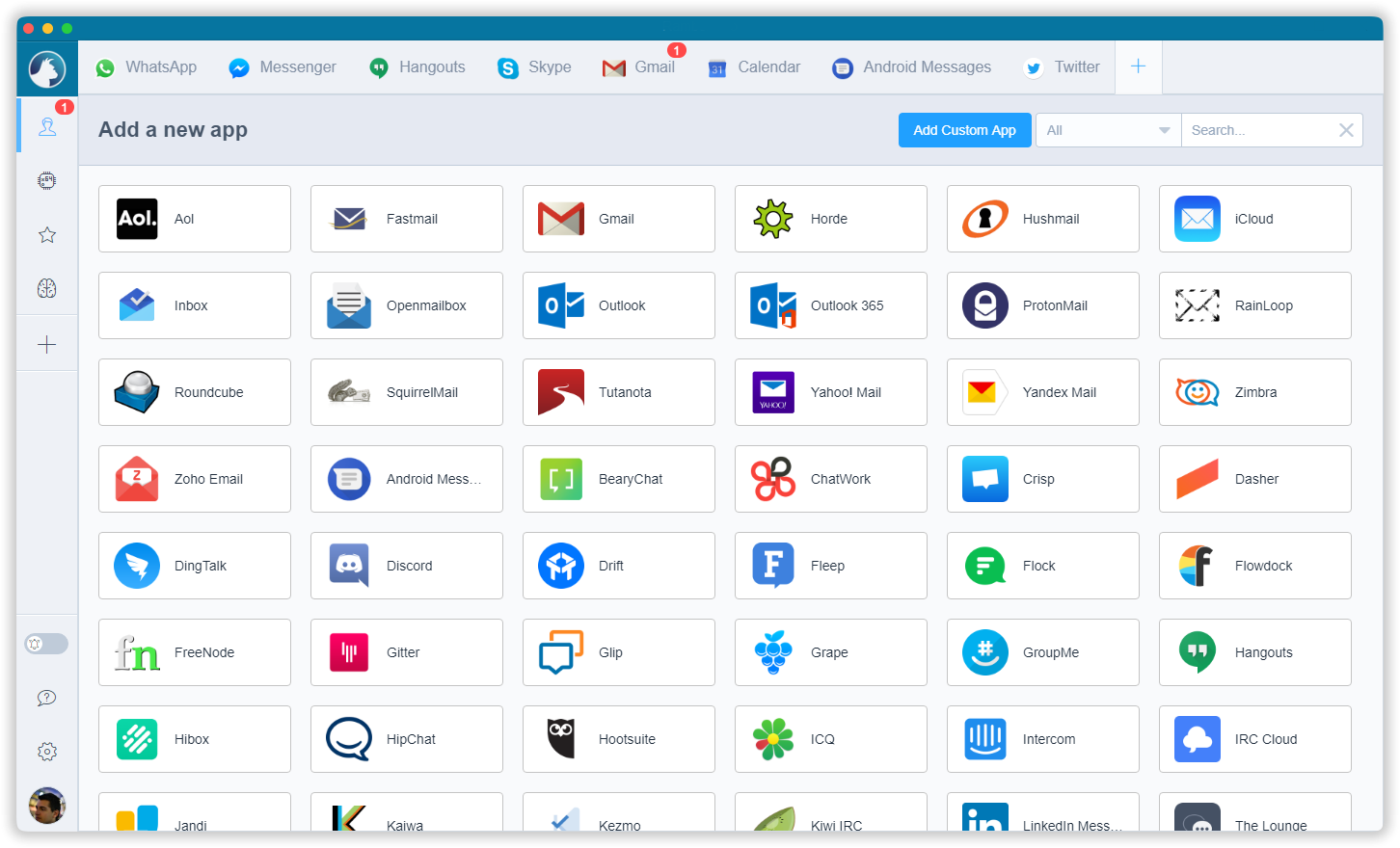Click inside the Search input field

coord(1253,129)
